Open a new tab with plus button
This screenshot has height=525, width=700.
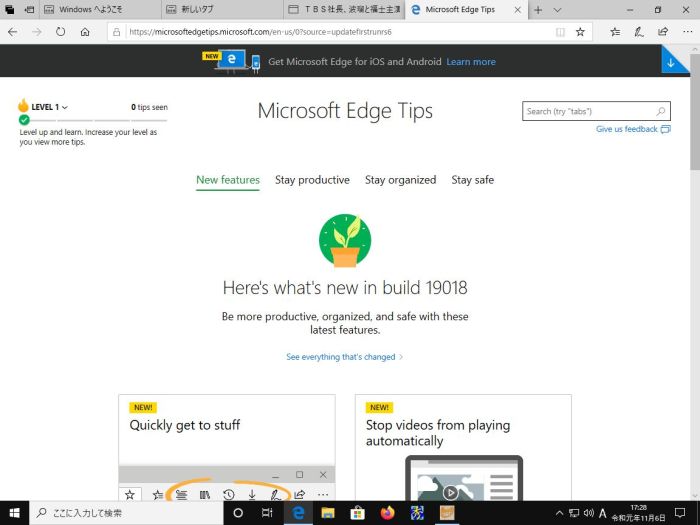tap(538, 9)
